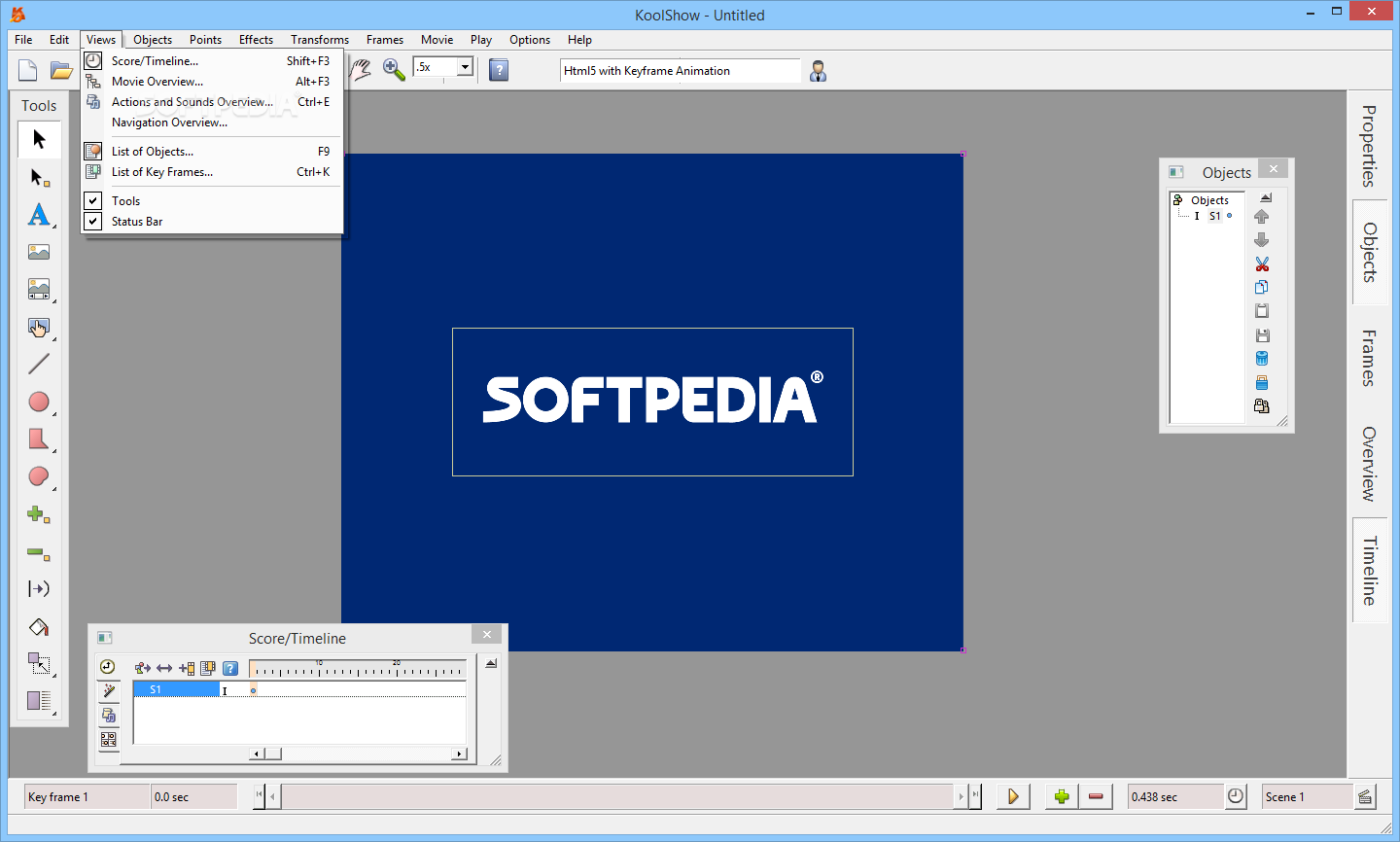1400x842 pixels.
Task: Click the magic wand icon in Score/Timeline
Action: (x=108, y=691)
